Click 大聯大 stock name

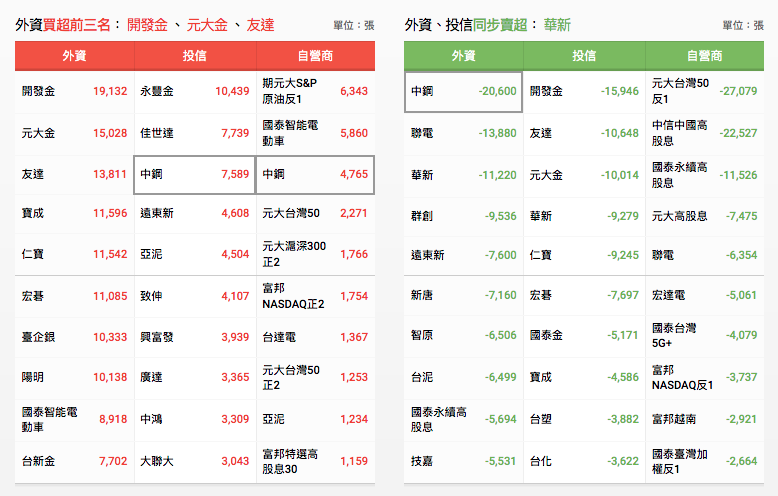[157, 461]
